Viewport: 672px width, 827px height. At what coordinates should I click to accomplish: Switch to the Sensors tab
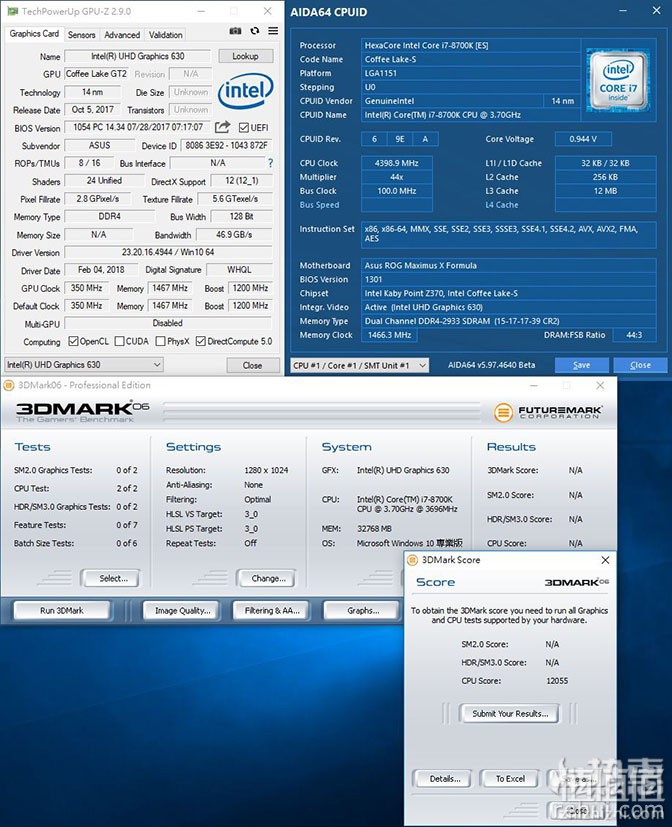82,35
